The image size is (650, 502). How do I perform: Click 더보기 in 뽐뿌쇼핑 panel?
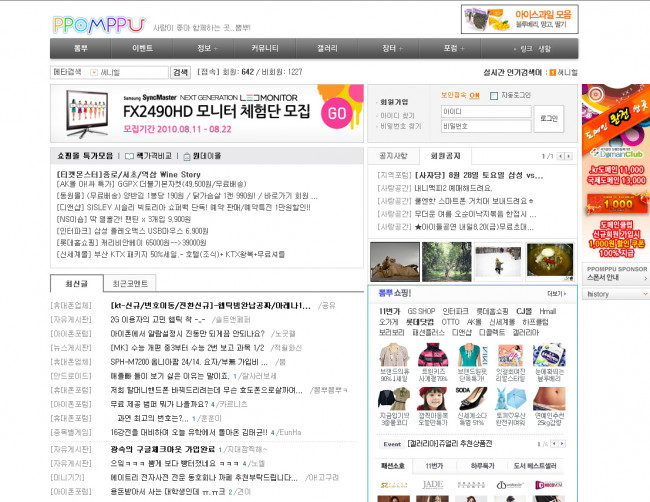556,294
